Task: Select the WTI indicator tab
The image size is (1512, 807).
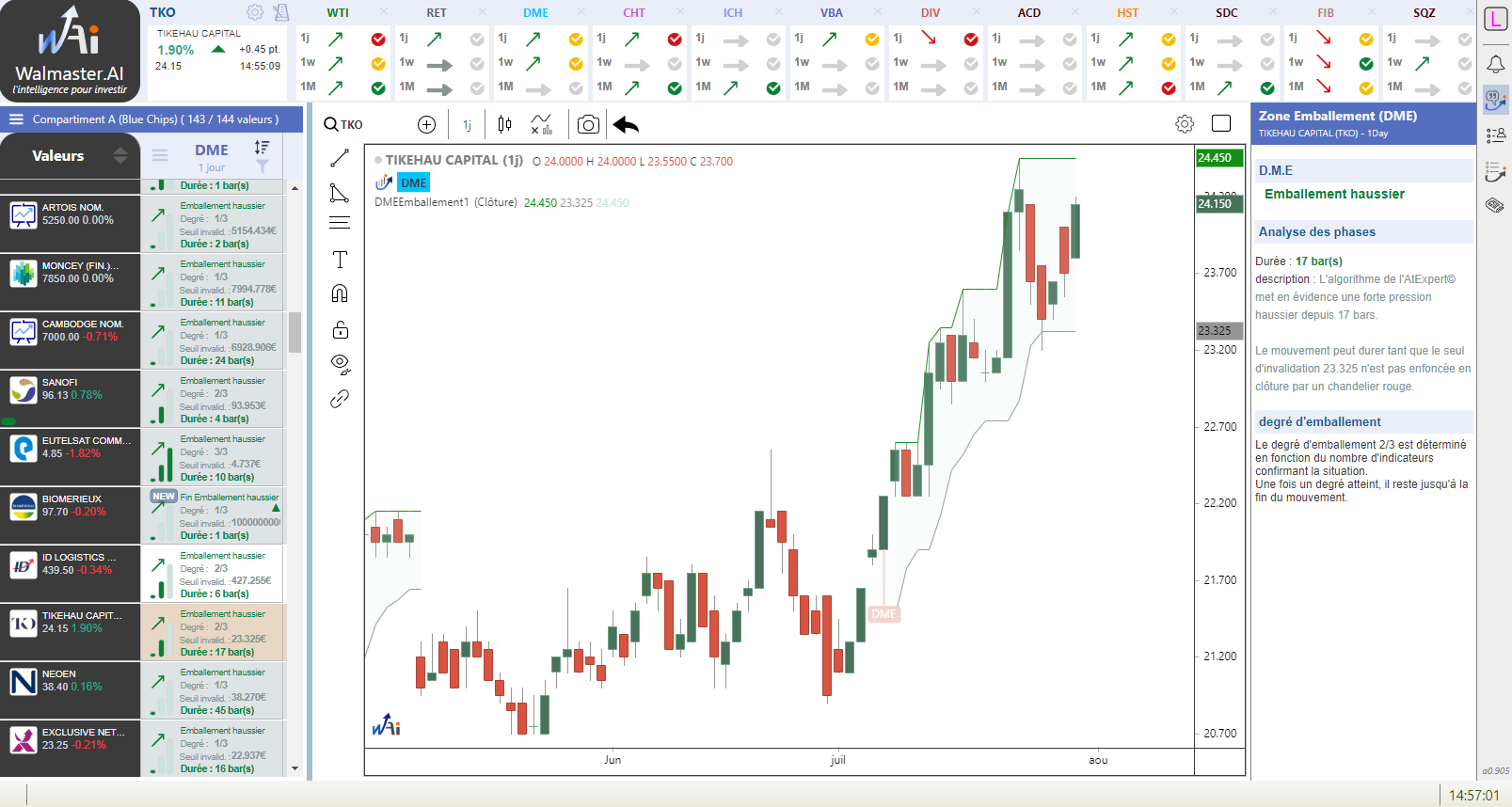Action: pyautogui.click(x=338, y=13)
